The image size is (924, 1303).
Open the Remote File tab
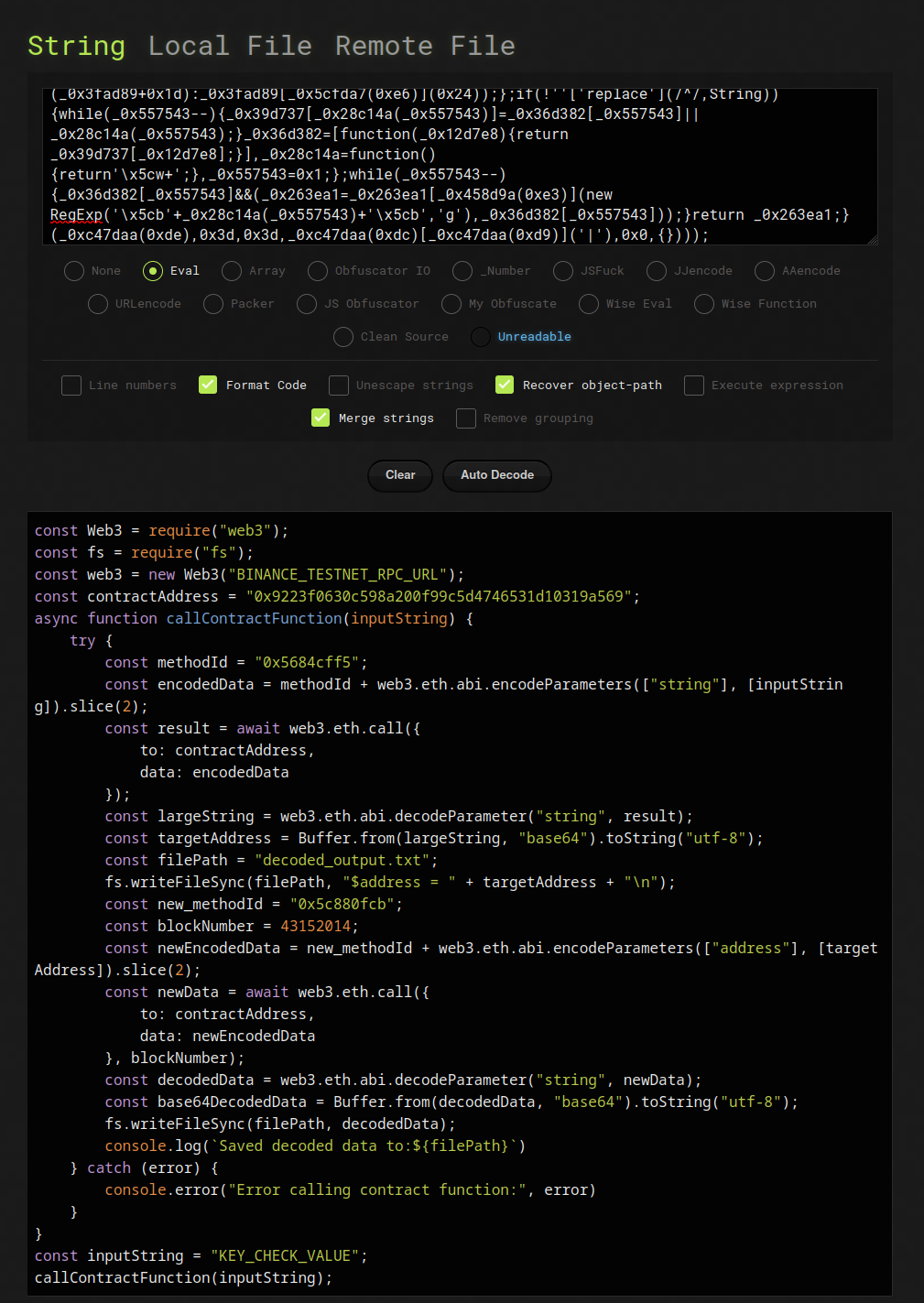425,46
